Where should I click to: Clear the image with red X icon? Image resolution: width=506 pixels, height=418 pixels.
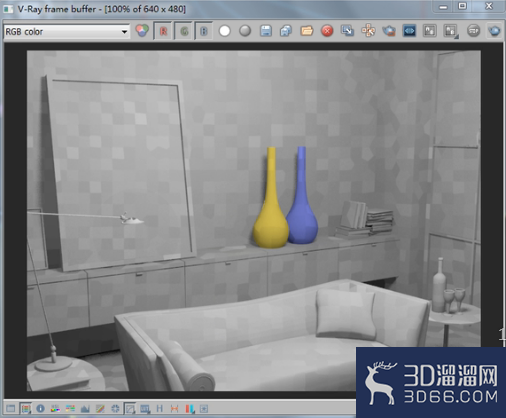point(327,31)
